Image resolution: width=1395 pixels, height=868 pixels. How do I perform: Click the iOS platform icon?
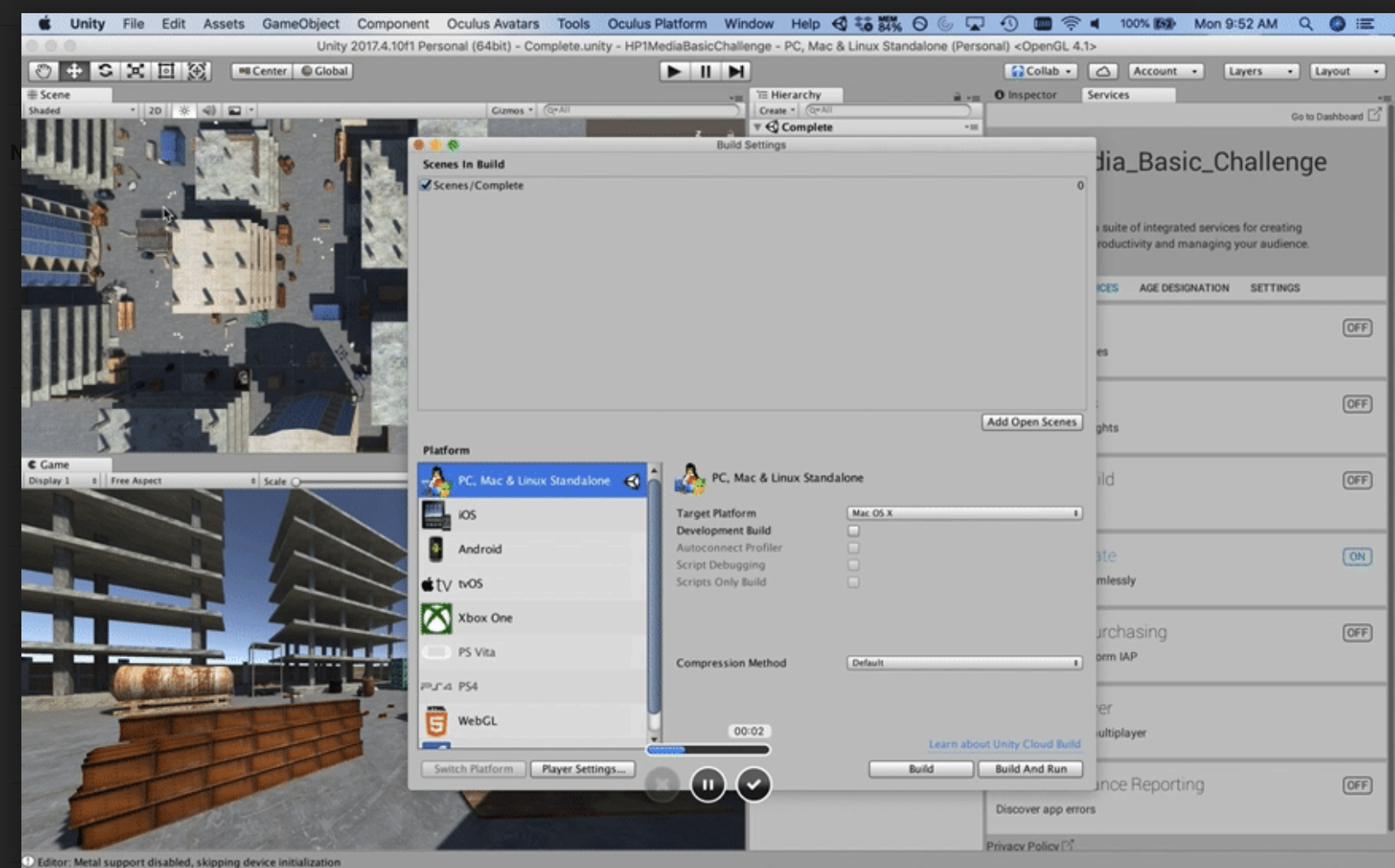click(436, 515)
